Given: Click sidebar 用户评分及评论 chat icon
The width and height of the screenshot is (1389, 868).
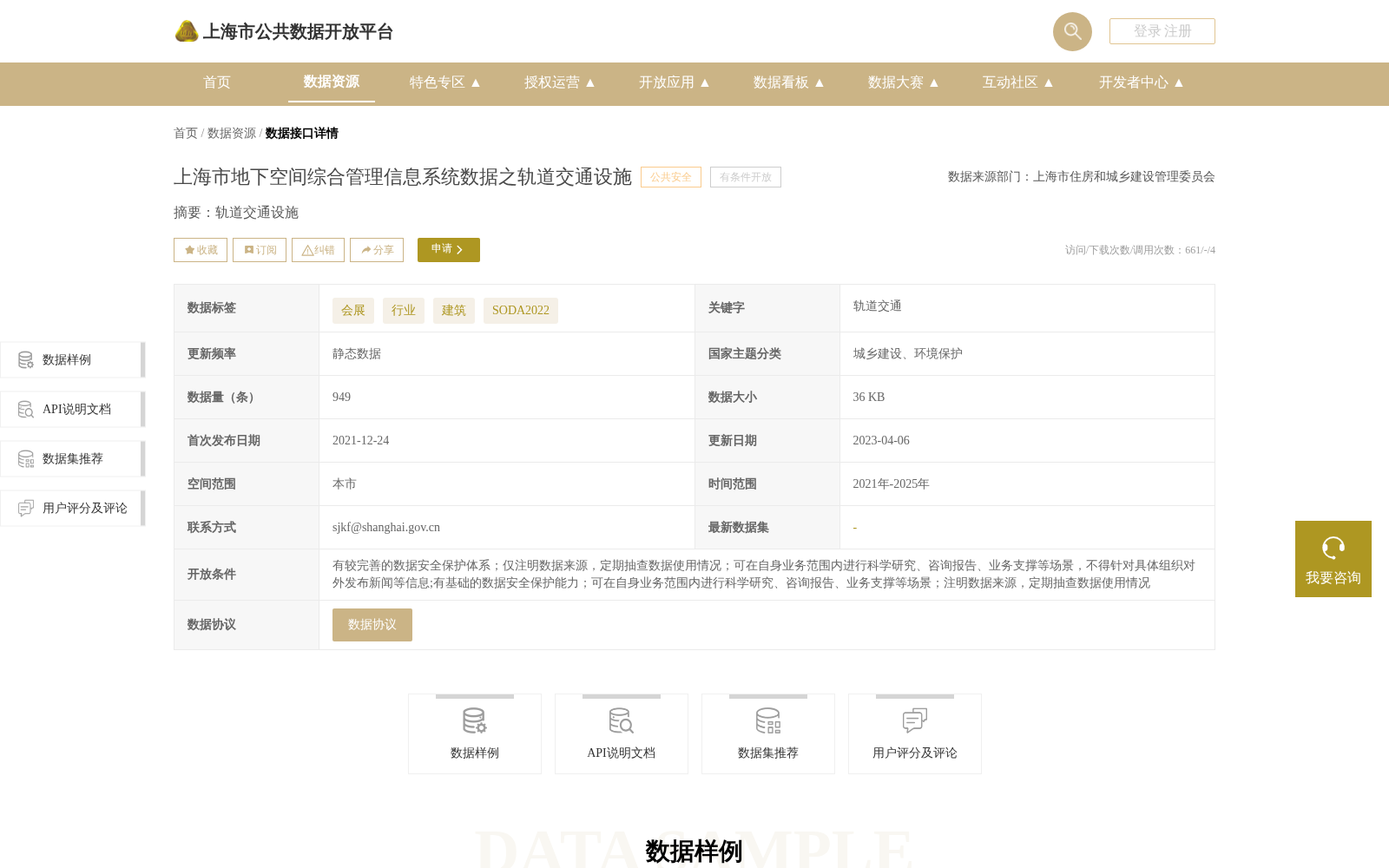Looking at the screenshot, I should tap(26, 508).
